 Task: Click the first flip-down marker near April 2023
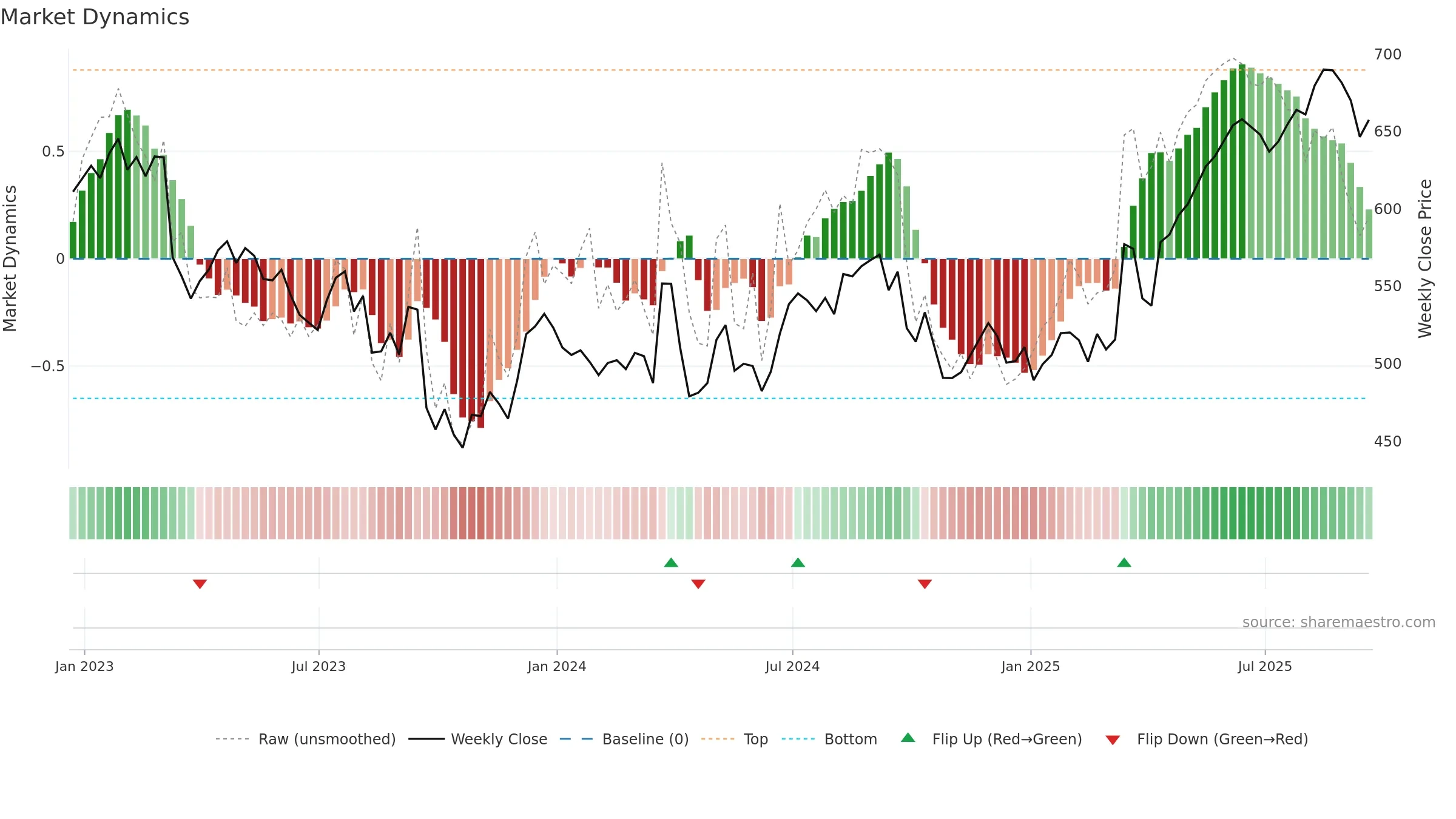tap(200, 584)
